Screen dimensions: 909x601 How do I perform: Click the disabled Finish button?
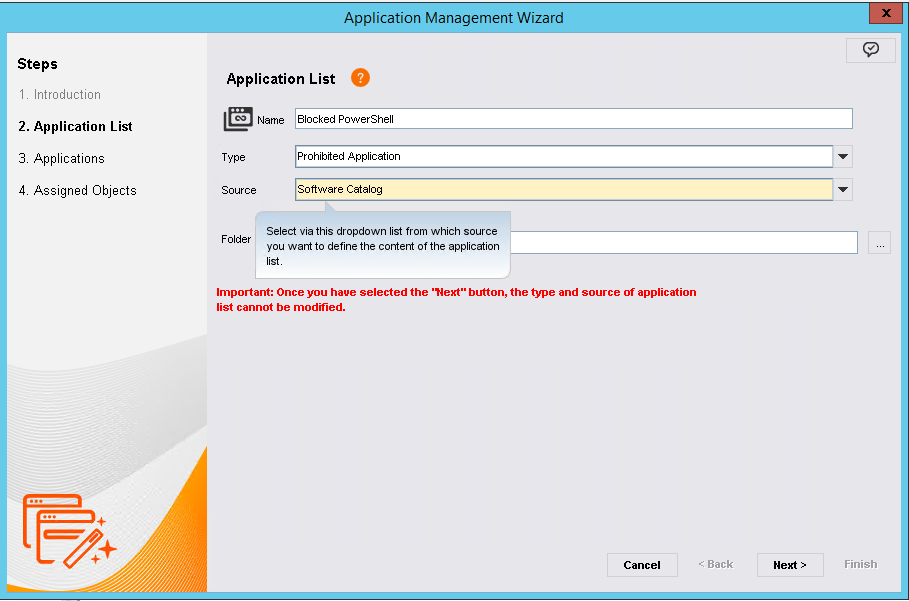click(860, 564)
